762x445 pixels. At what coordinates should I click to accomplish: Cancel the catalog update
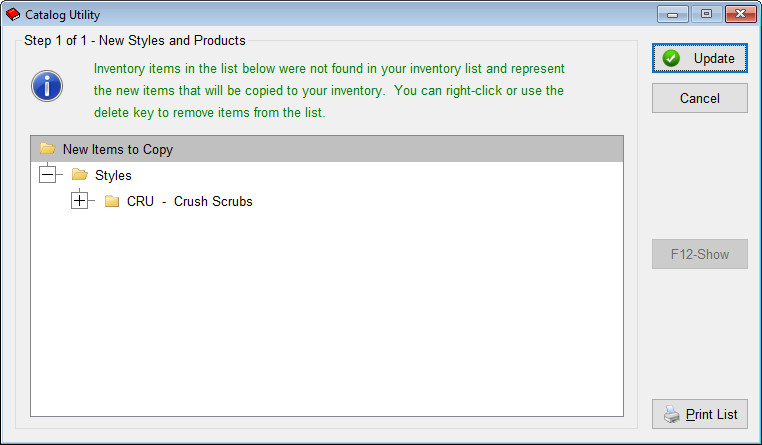pyautogui.click(x=700, y=98)
